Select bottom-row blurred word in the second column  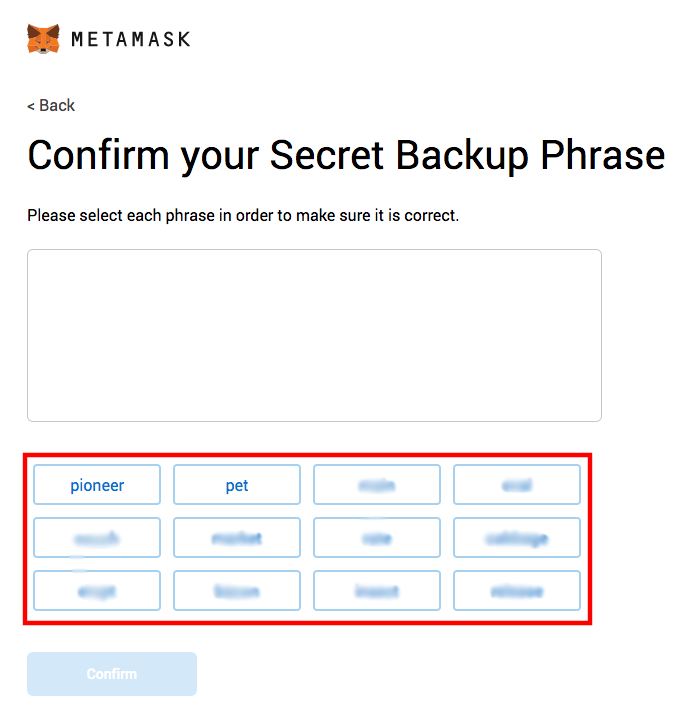click(237, 591)
